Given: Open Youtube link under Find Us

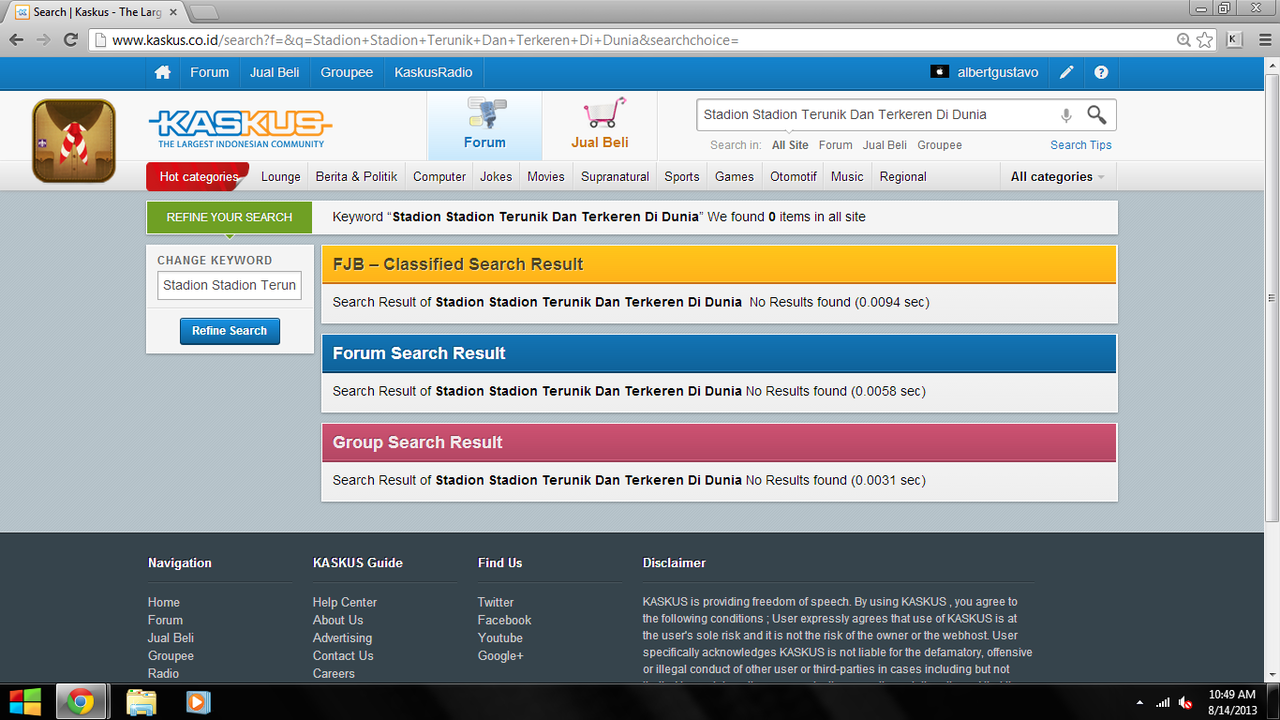Looking at the screenshot, I should pos(500,638).
